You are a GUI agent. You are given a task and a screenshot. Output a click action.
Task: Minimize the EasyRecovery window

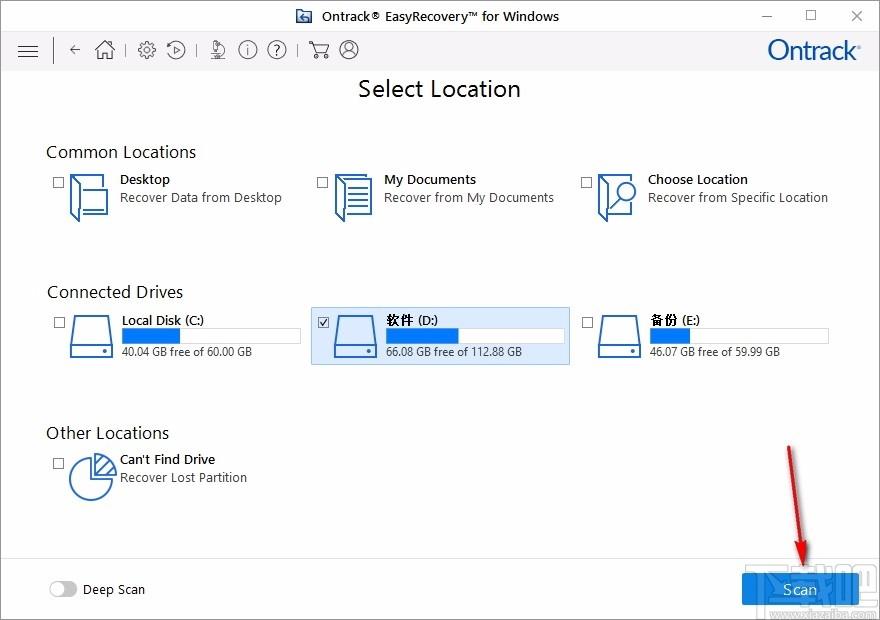coord(767,16)
